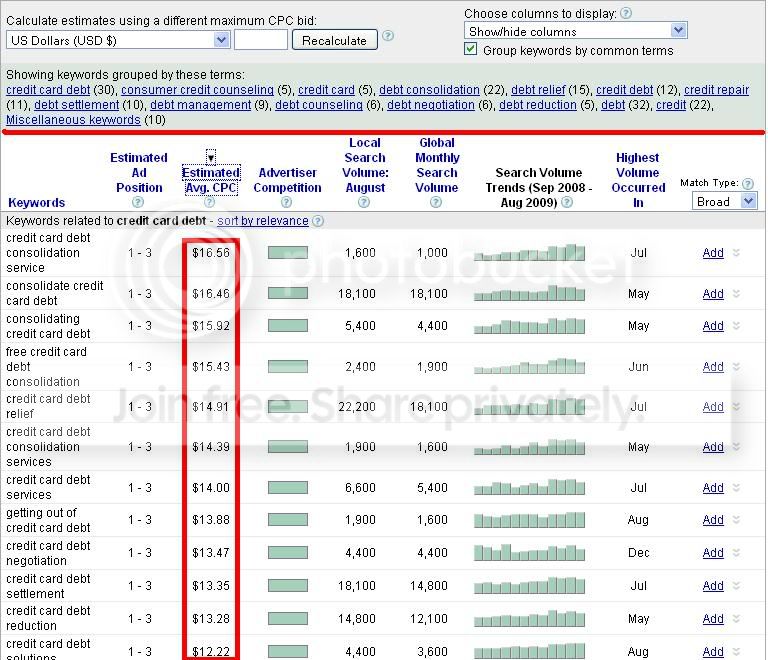The image size is (768, 660).
Task: Add keyword credit card debt relief
Action: click(x=713, y=406)
